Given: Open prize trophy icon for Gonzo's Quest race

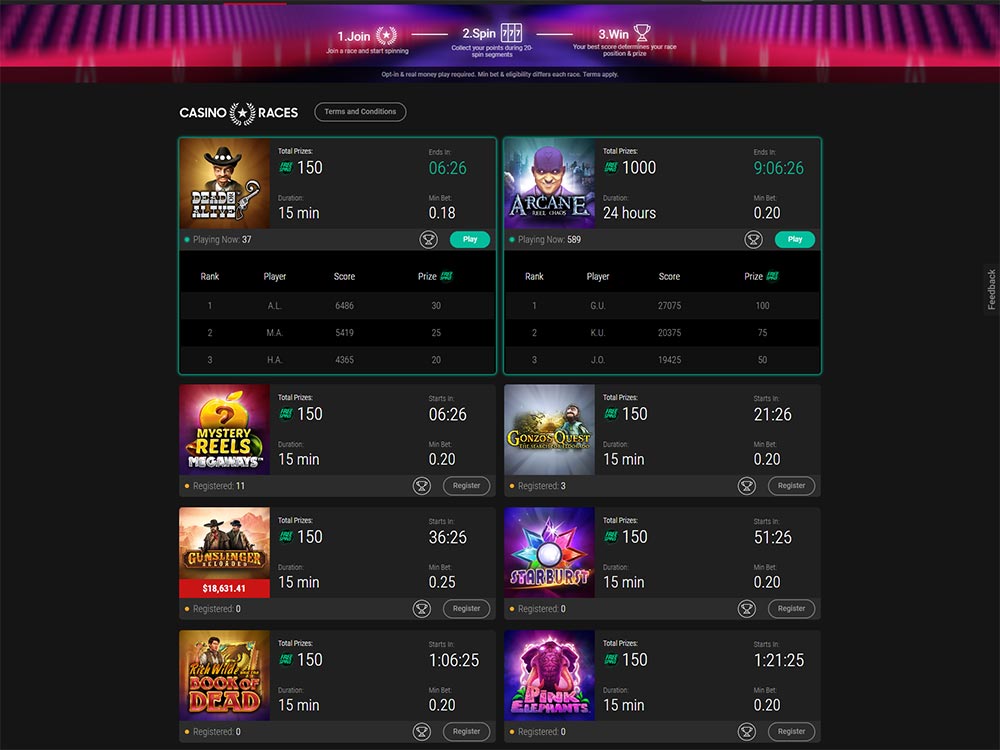Looking at the screenshot, I should (747, 486).
